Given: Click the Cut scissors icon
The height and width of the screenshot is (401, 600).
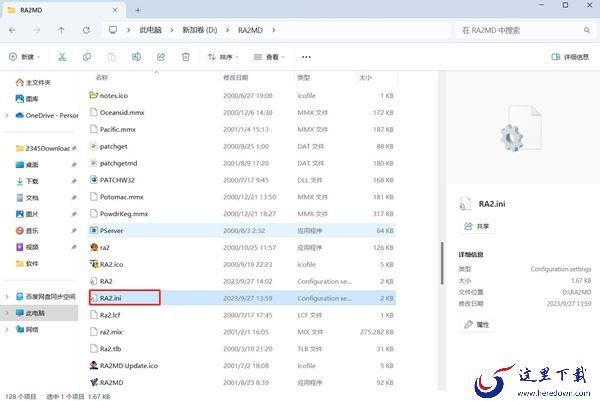Looking at the screenshot, I should [62, 57].
